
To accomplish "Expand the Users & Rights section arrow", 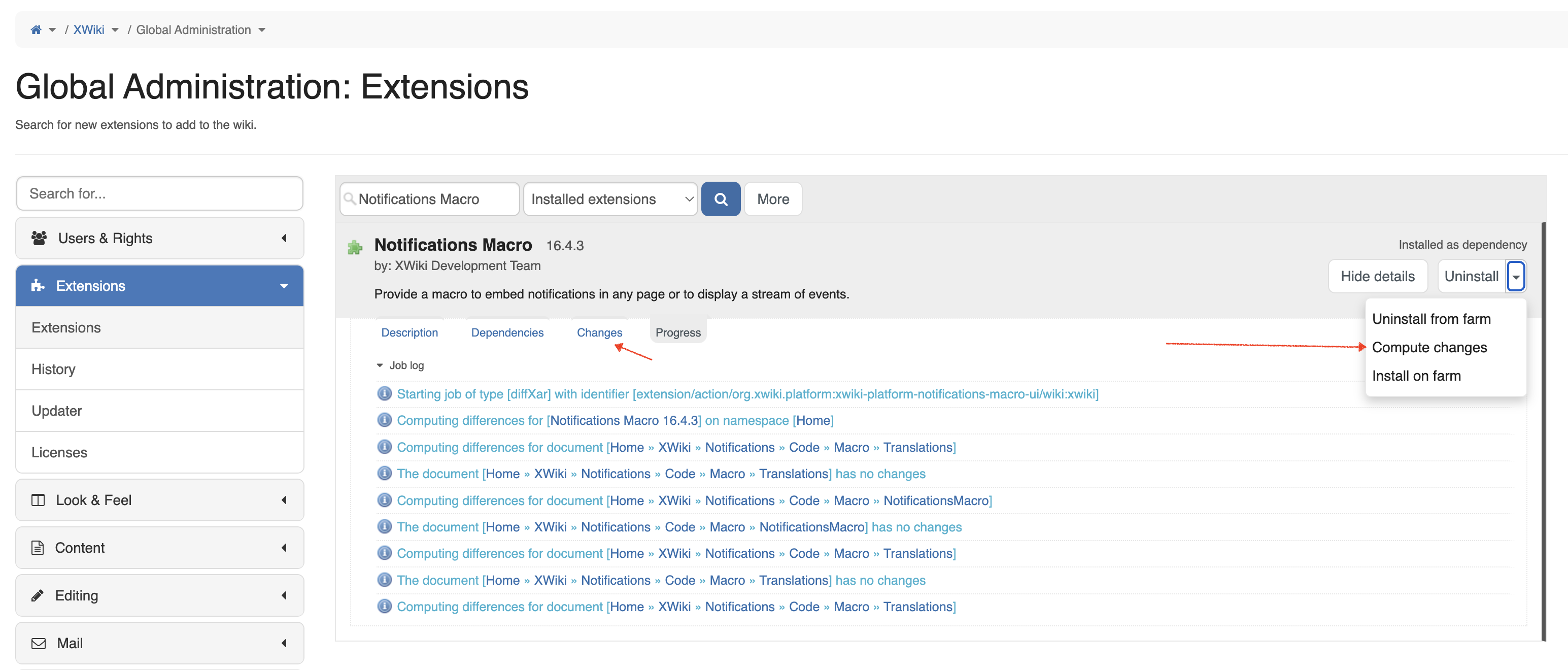I will pyautogui.click(x=284, y=238).
